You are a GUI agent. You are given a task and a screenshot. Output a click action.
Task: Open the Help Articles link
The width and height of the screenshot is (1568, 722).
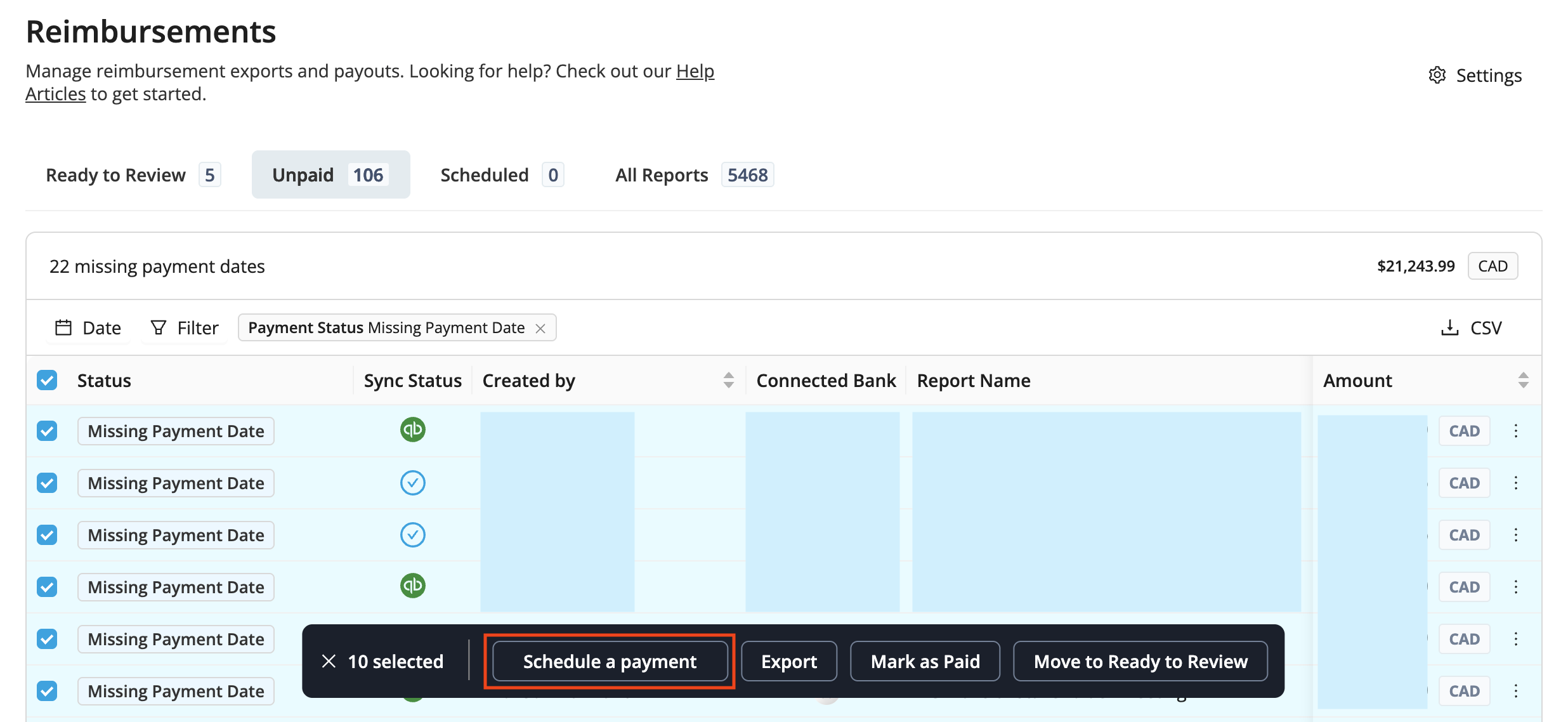pyautogui.click(x=695, y=72)
